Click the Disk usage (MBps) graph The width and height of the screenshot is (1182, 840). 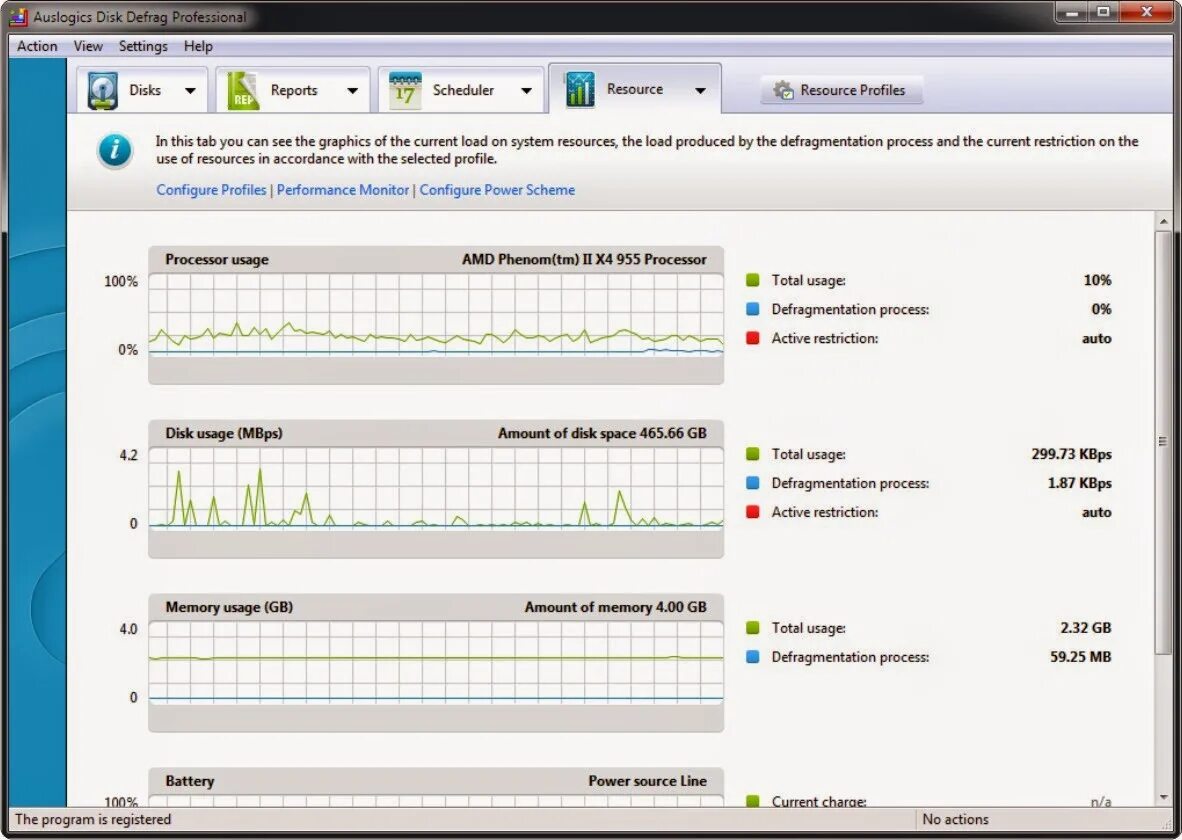coord(436,488)
